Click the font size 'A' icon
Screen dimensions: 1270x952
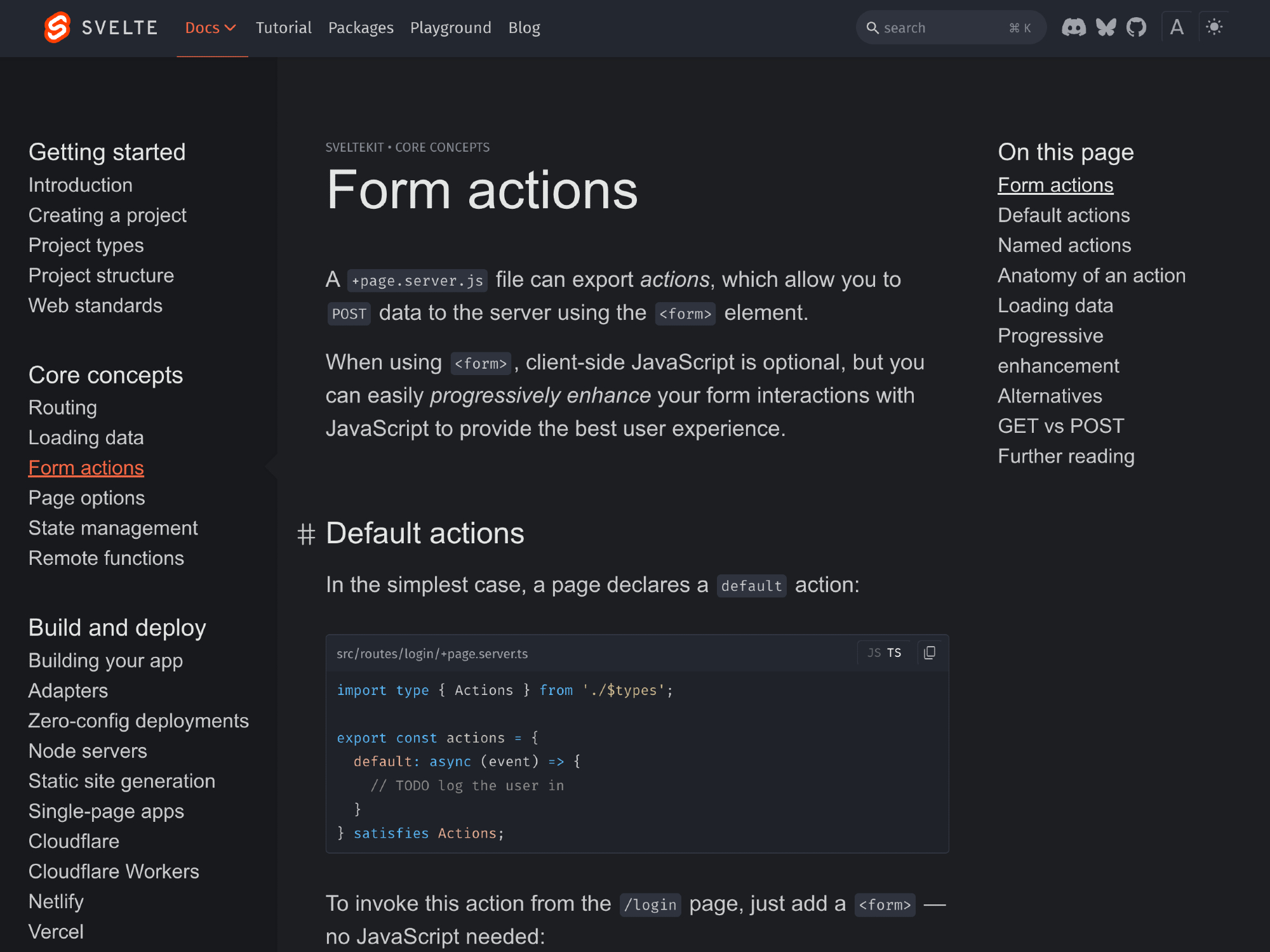[x=1177, y=27]
